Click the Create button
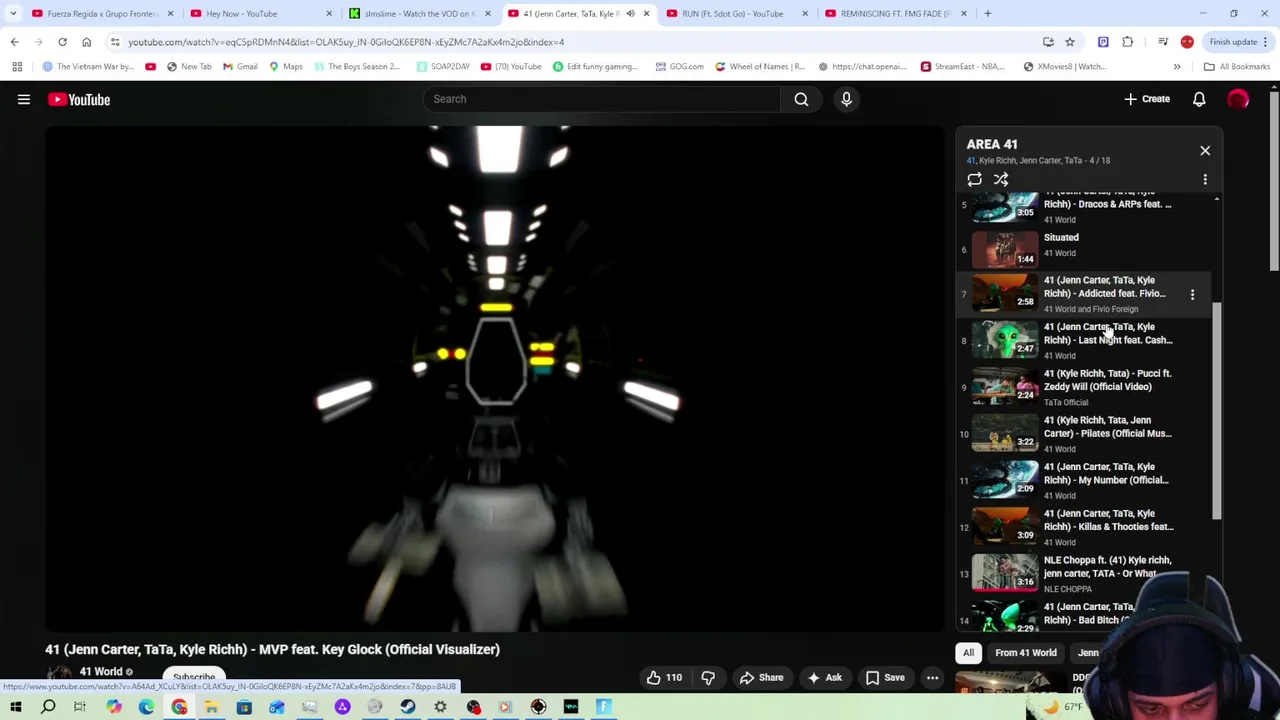 [x=1147, y=99]
